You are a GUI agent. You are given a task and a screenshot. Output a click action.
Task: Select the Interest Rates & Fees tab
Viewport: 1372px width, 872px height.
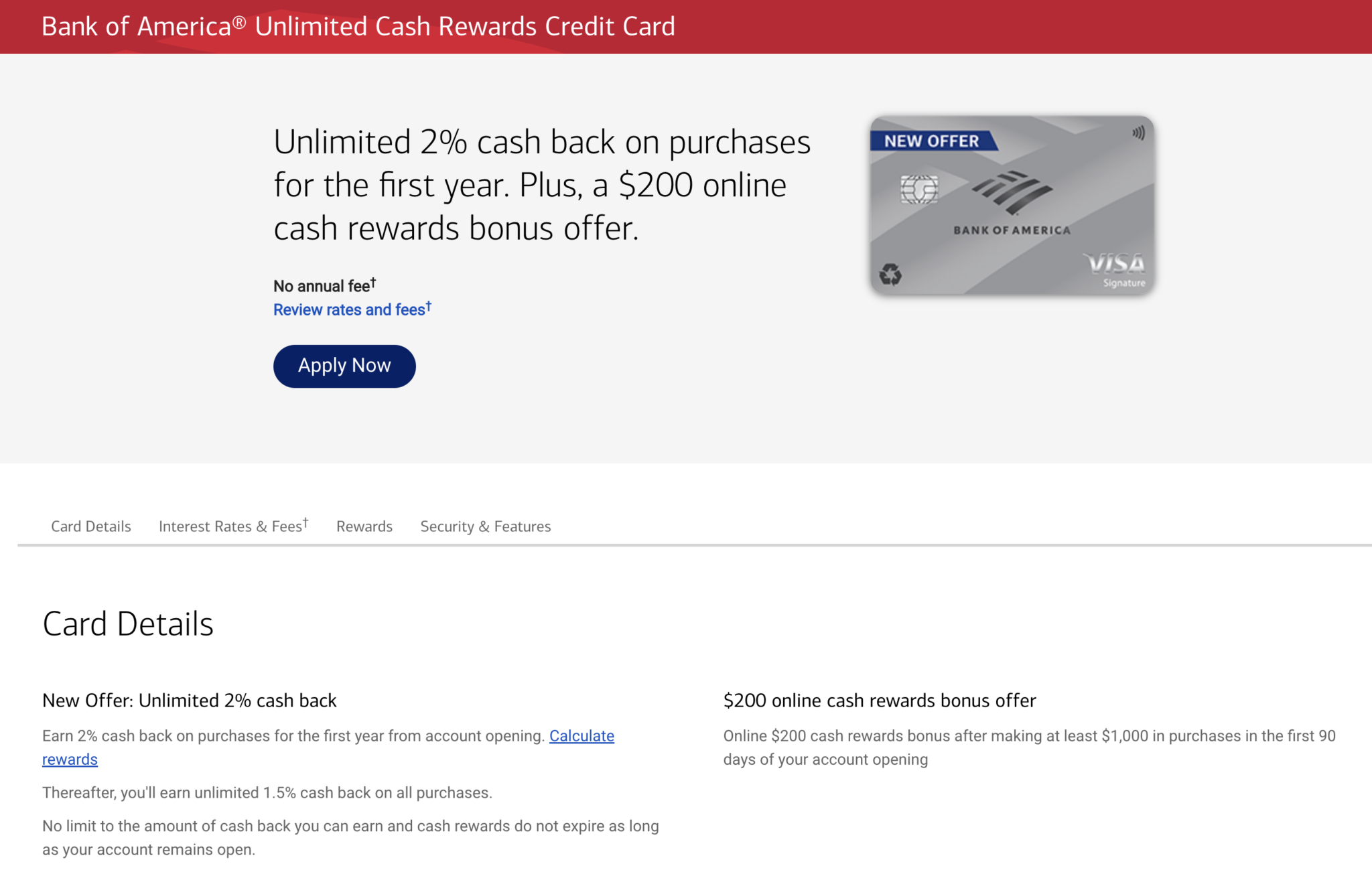pos(229,526)
